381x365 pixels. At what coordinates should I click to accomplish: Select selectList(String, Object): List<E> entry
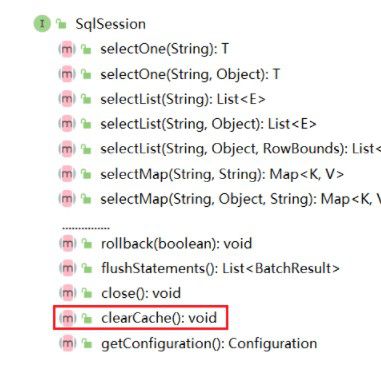click(208, 124)
